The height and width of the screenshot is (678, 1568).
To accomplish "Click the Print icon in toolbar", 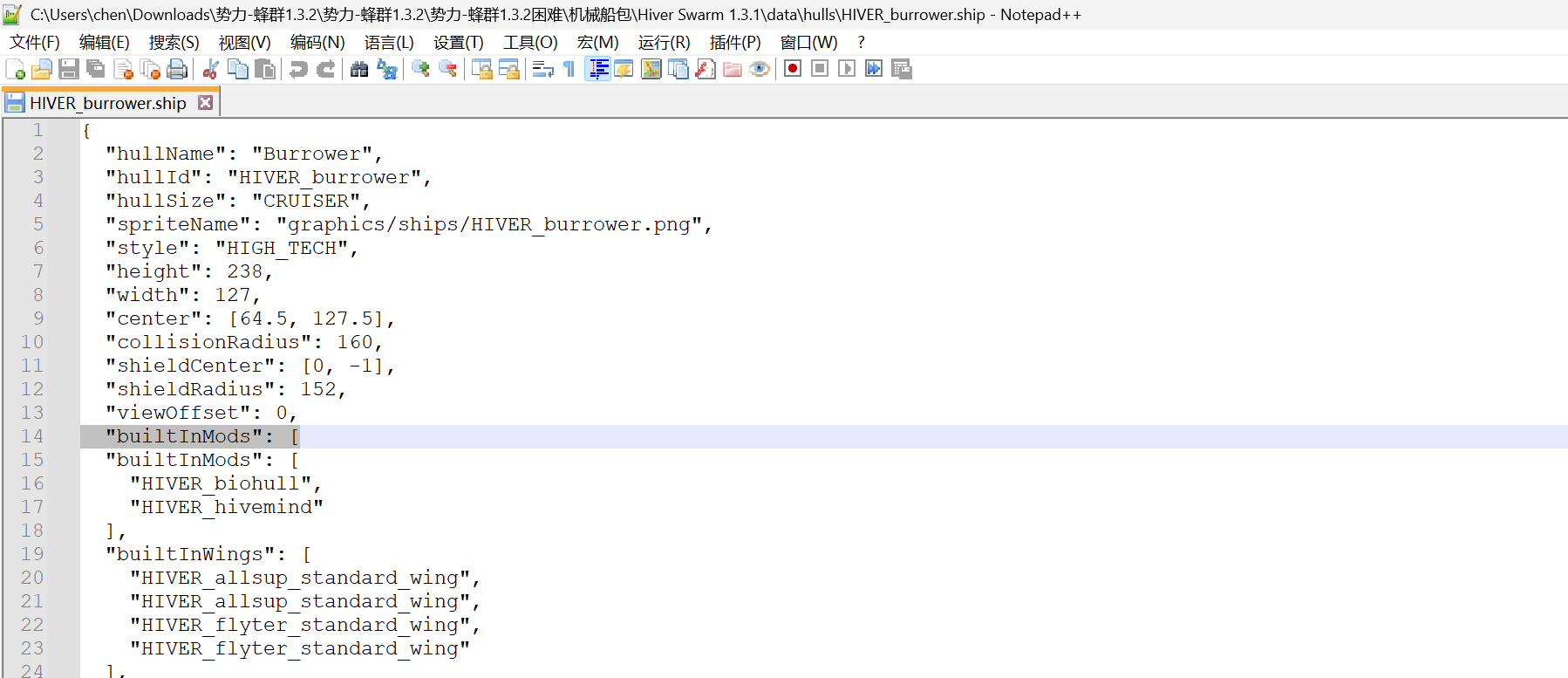I will click(177, 69).
